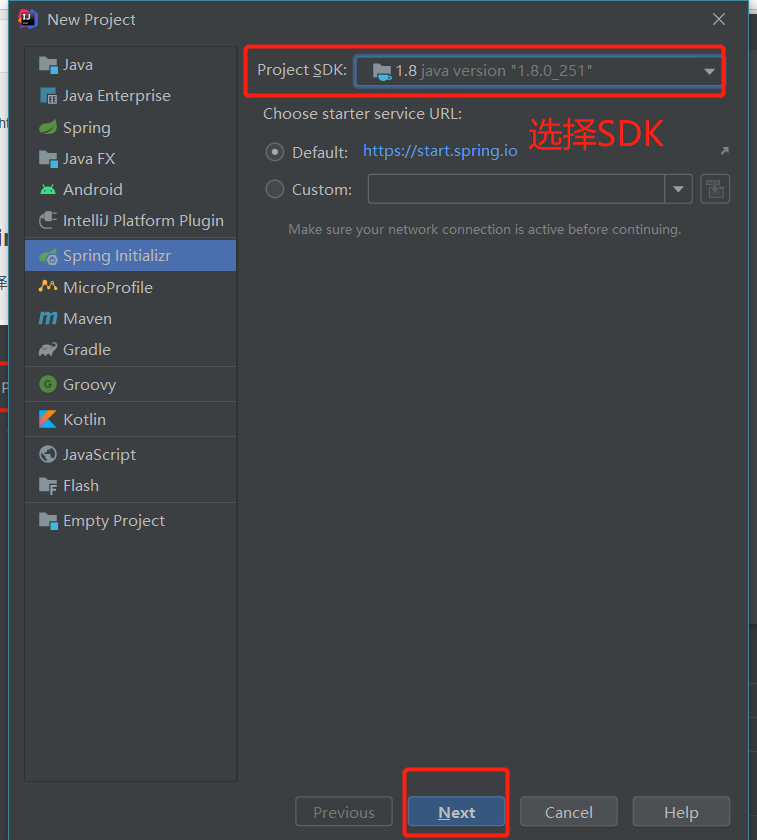Select the Default starter service radio button

tap(275, 152)
